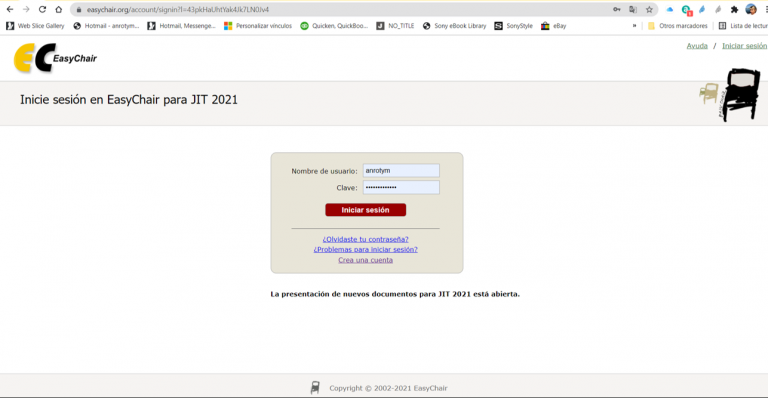Focus the Clave password field
Viewport: 768px width, 398px height.
coord(401,187)
